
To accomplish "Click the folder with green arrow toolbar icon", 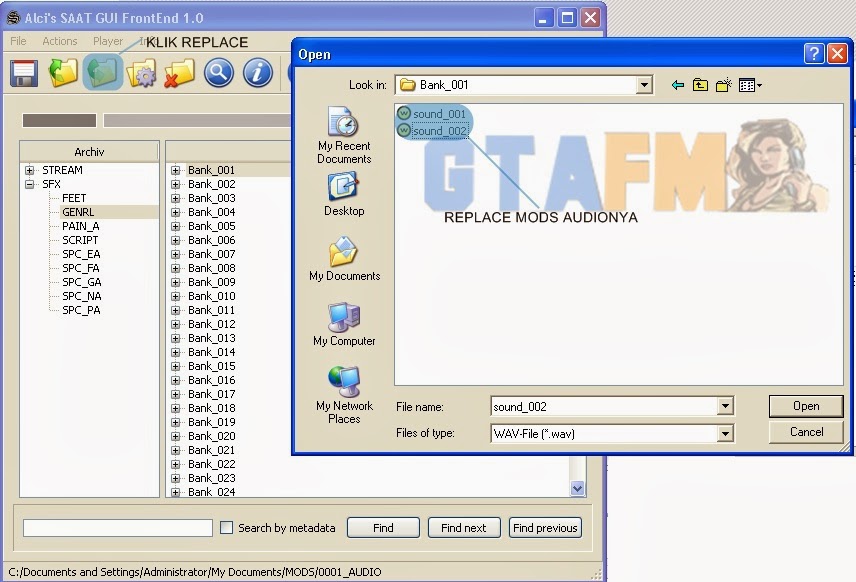I will pos(63,73).
